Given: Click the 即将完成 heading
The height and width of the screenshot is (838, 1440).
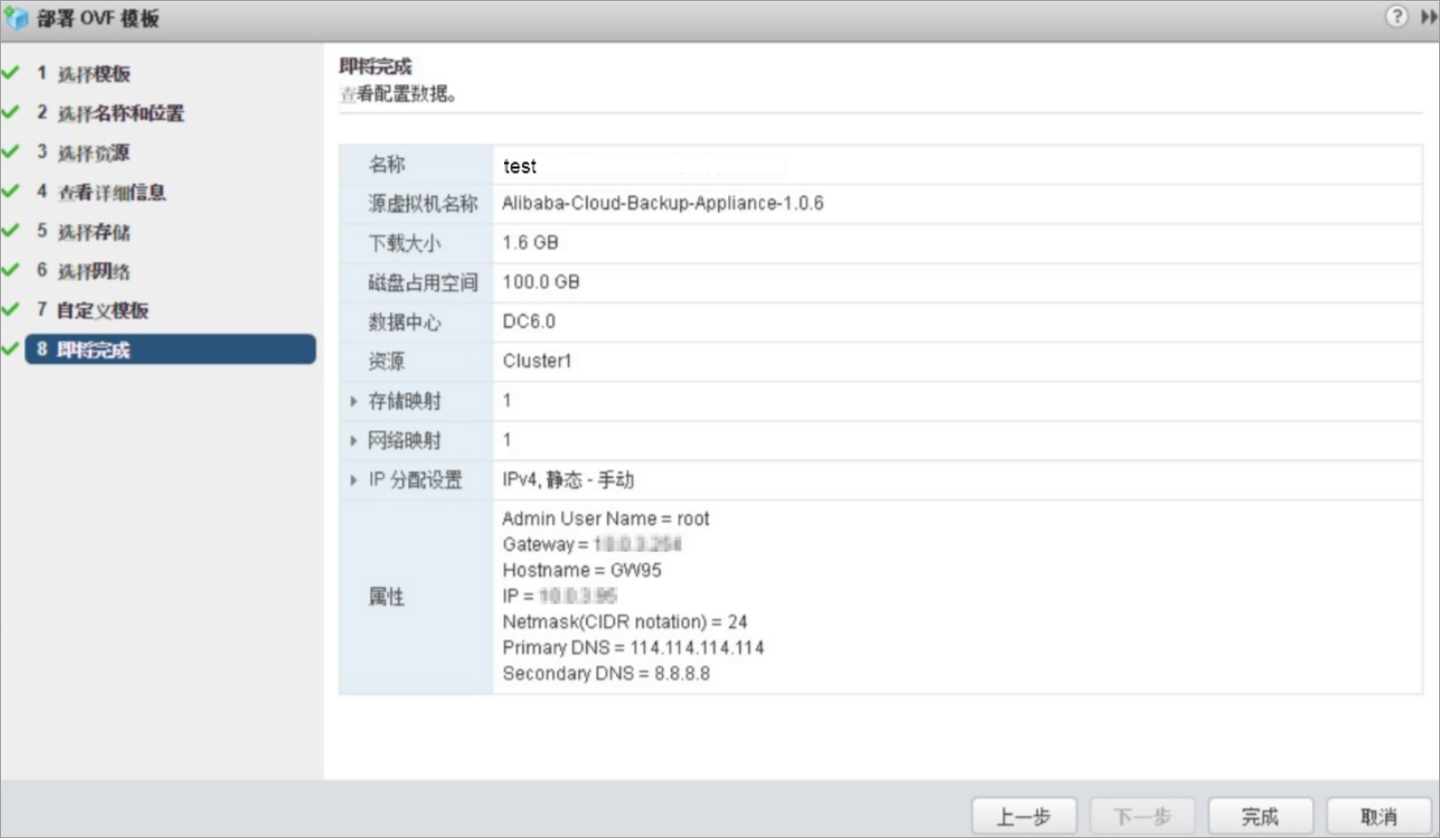Looking at the screenshot, I should 376,68.
